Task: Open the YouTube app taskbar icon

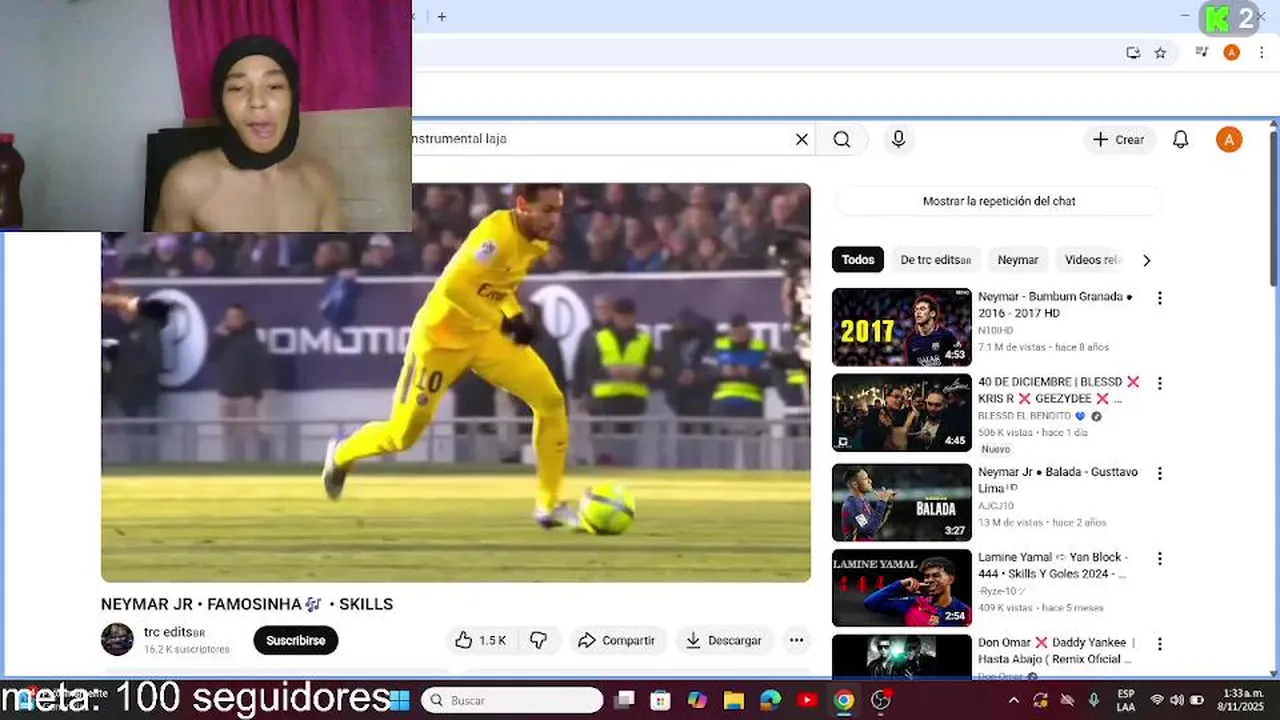Action: [x=807, y=700]
